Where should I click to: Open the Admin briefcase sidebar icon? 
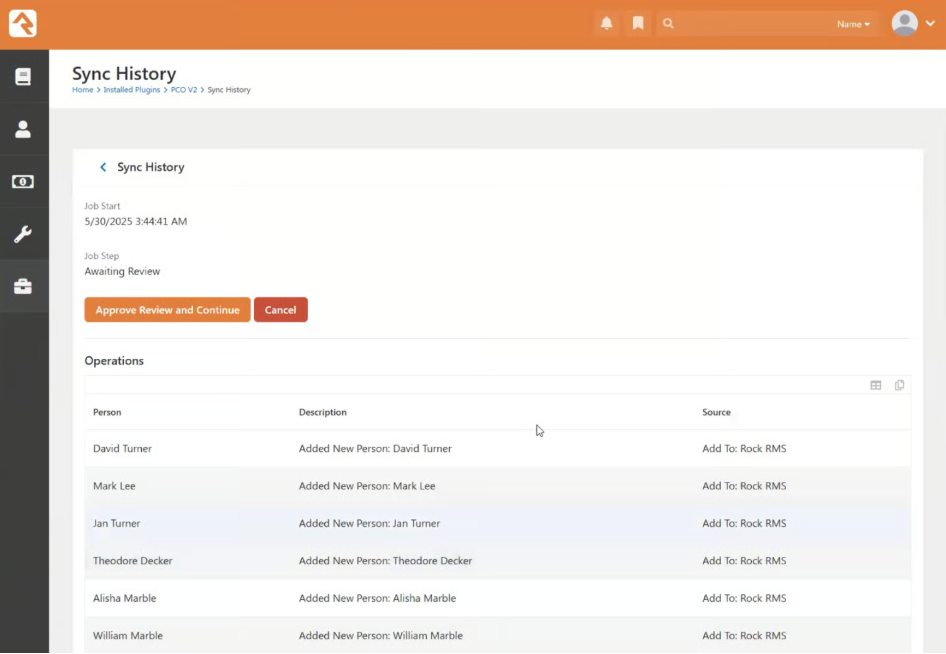23,287
